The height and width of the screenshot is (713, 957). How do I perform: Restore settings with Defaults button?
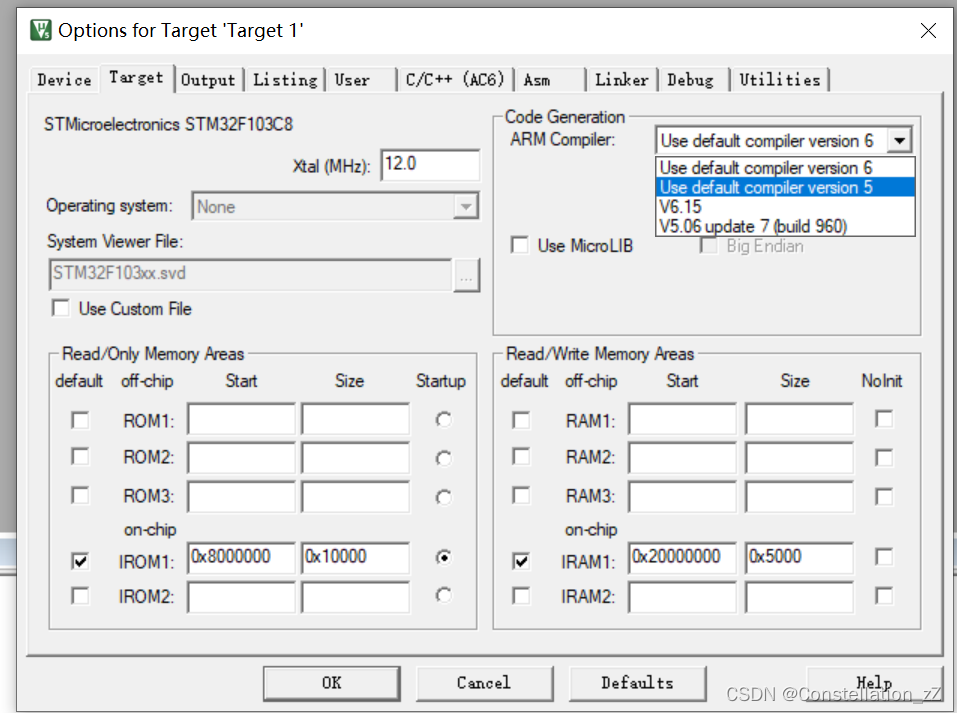tap(638, 683)
